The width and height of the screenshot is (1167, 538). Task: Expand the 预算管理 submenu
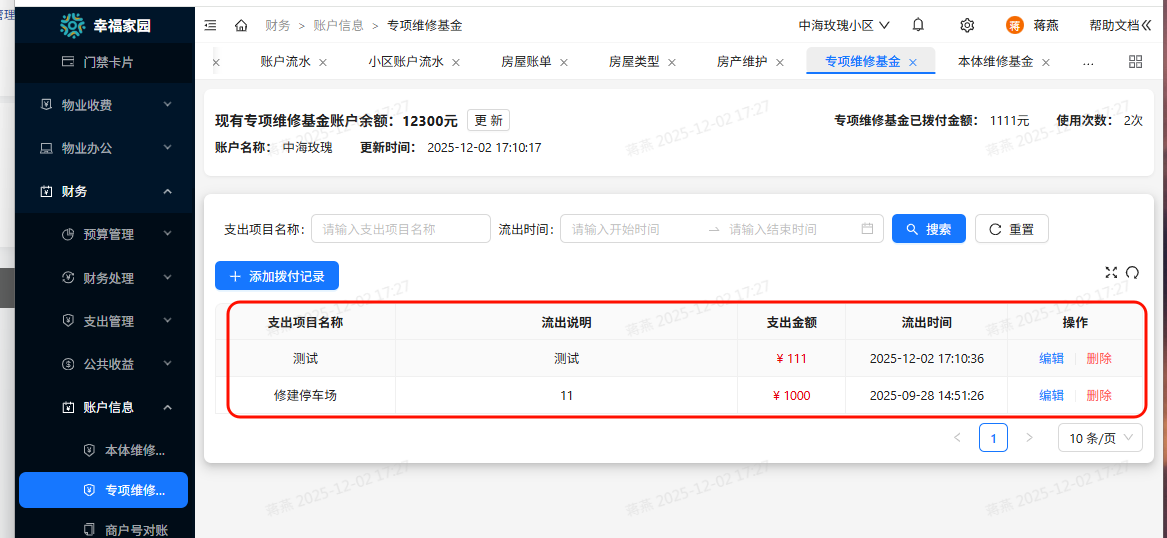tap(104, 234)
